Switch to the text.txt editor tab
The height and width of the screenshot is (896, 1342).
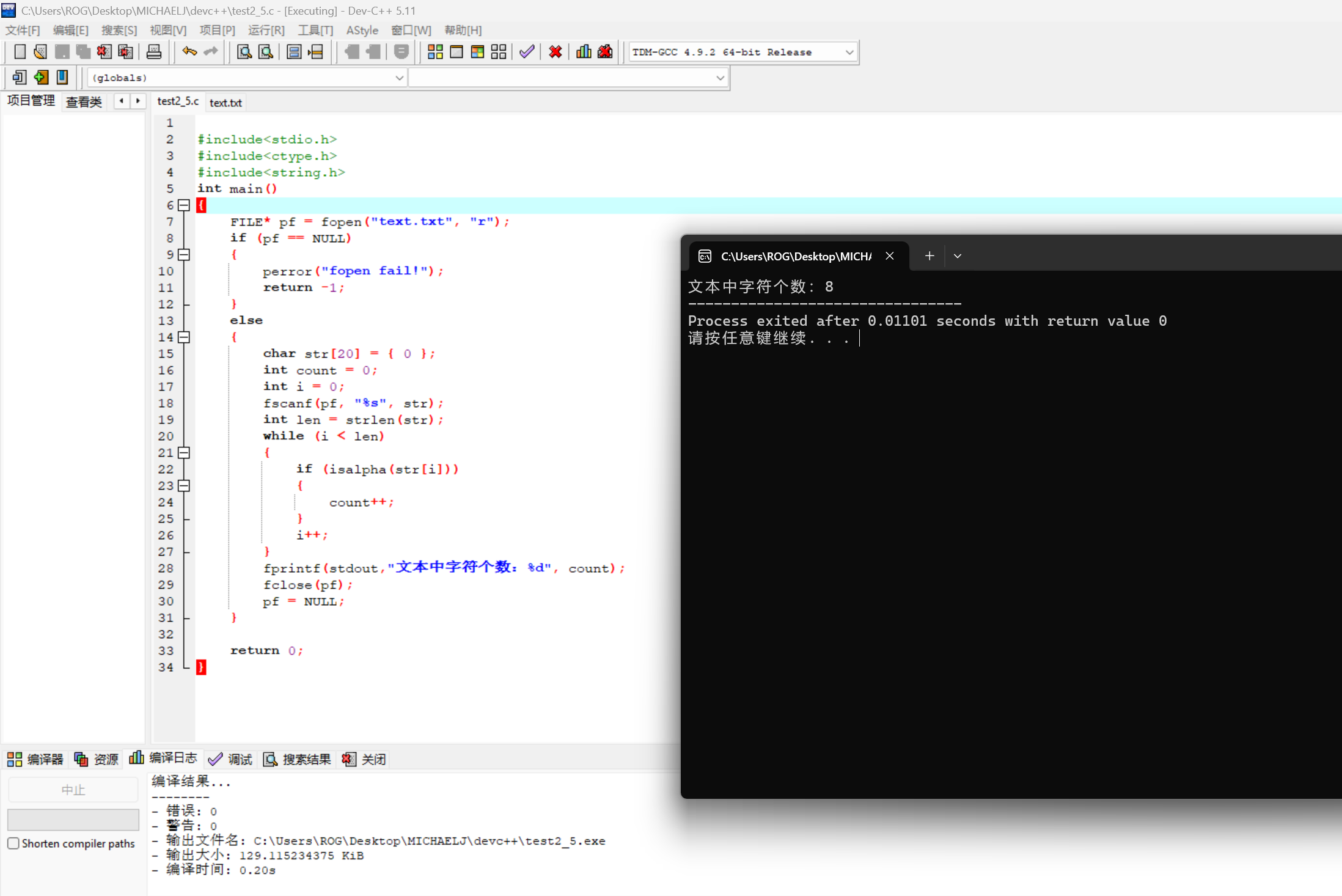[x=226, y=103]
